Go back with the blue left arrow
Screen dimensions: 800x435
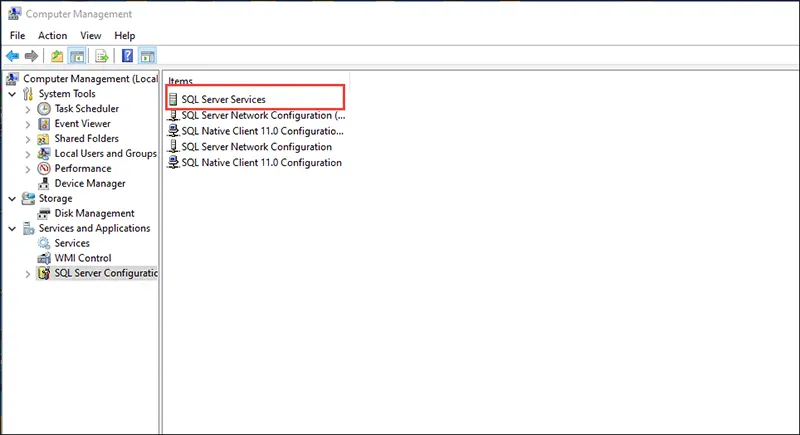[13, 56]
